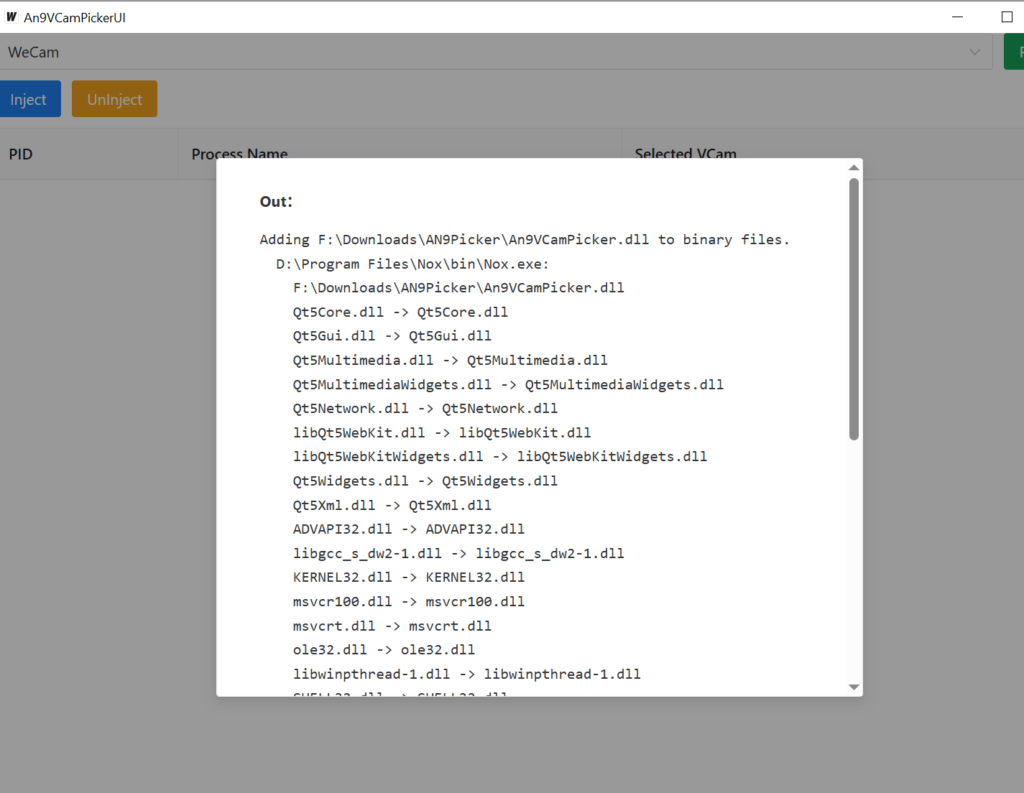This screenshot has width=1024, height=793.
Task: Click the An9VCamPickerUI app icon in title bar
Action: point(12,17)
